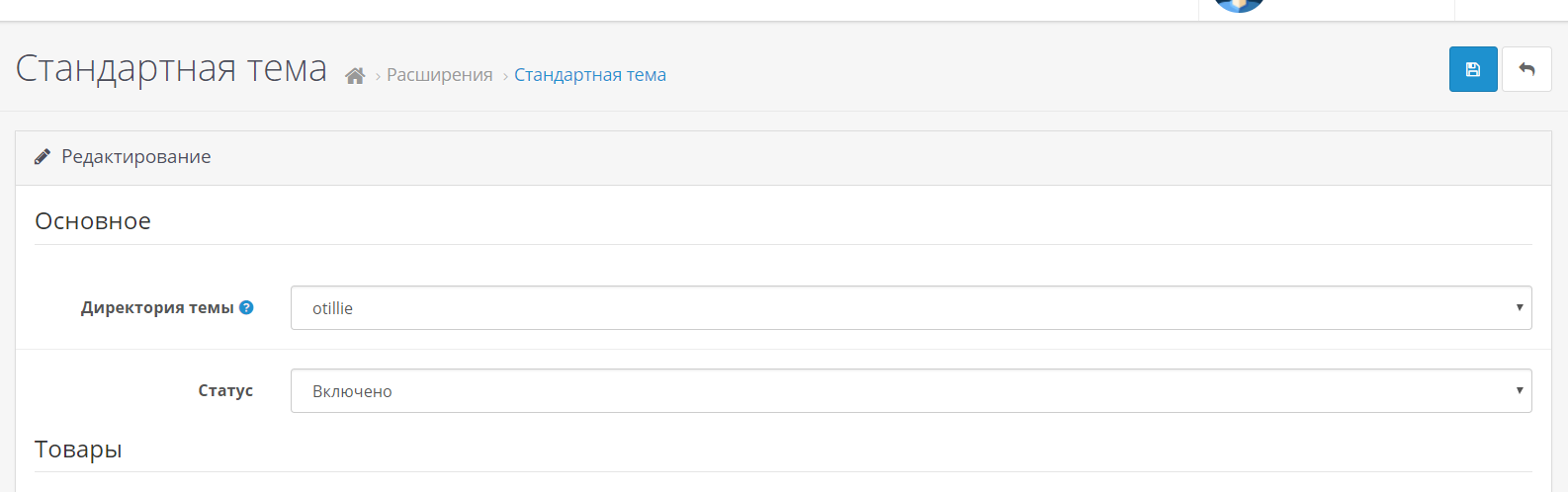1568x492 pixels.
Task: Open the Статус dropdown showing Включено
Action: [x=911, y=390]
